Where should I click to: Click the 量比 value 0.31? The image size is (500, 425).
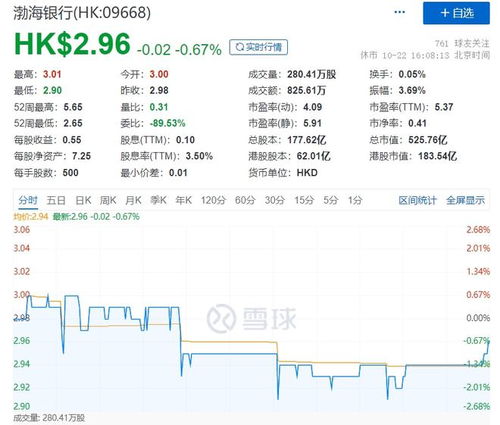(159, 107)
